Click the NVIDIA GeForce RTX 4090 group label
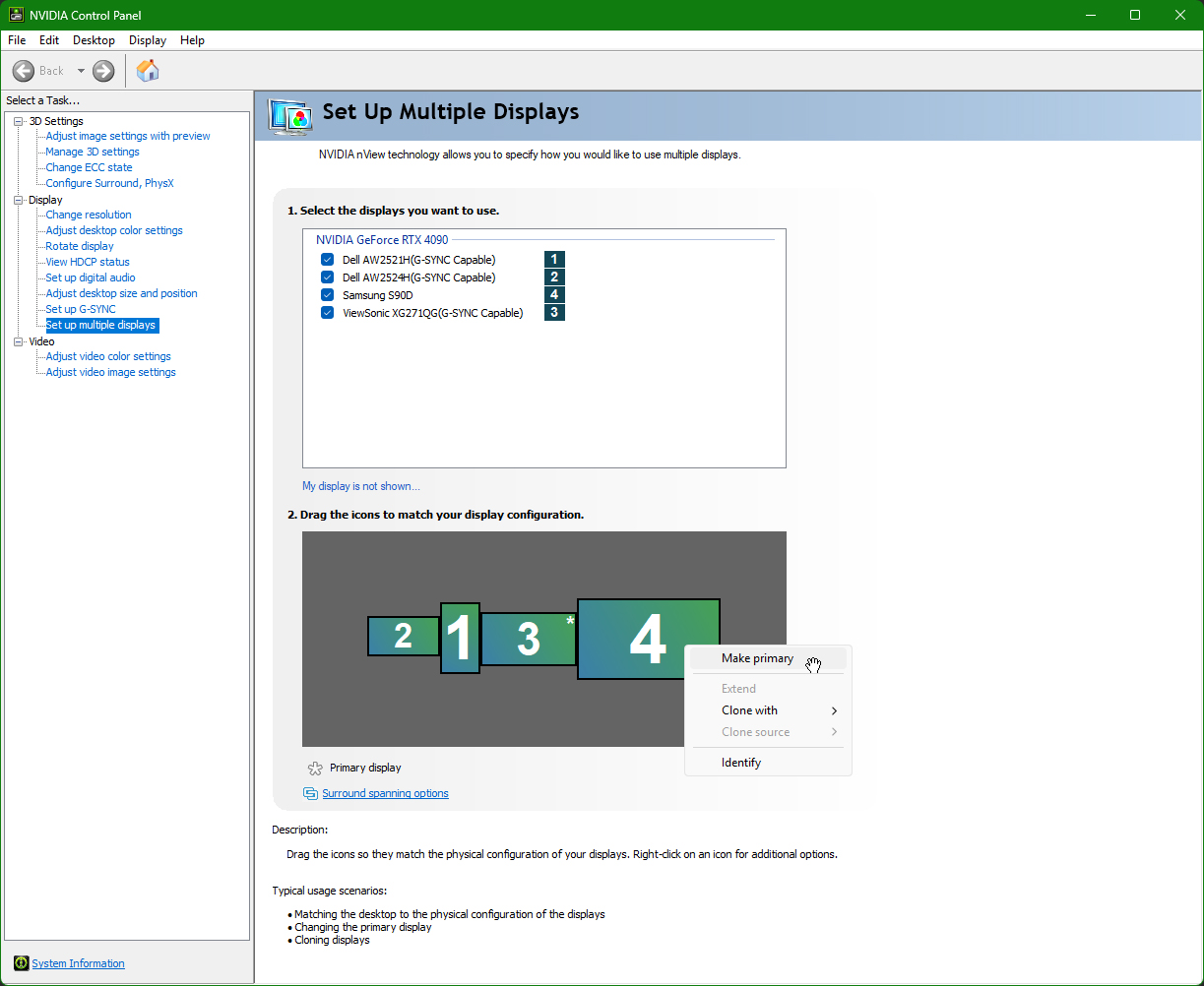This screenshot has width=1204, height=986. tap(382, 239)
